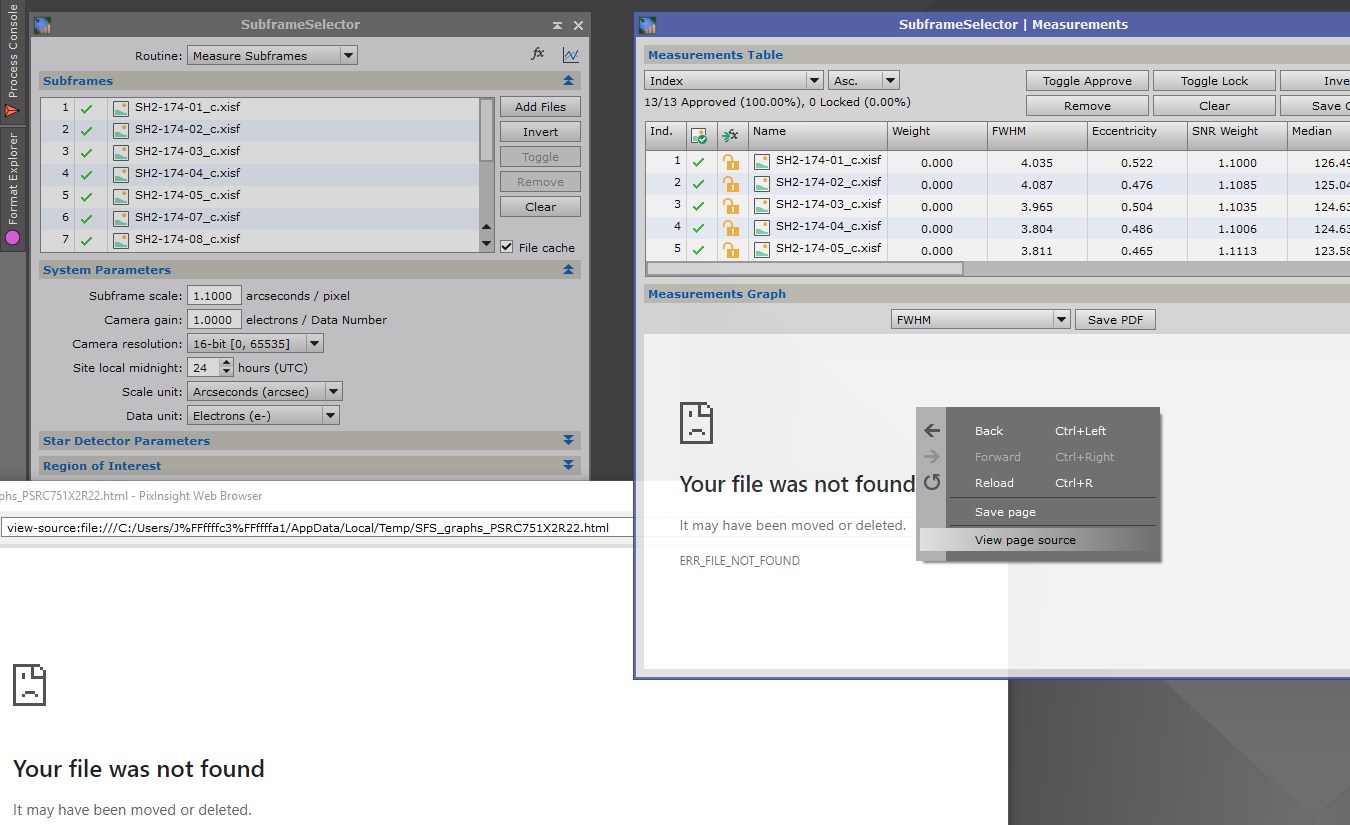Click the horizontal scrollbar of the Measurements table
This screenshot has height=825, width=1350.
(805, 269)
